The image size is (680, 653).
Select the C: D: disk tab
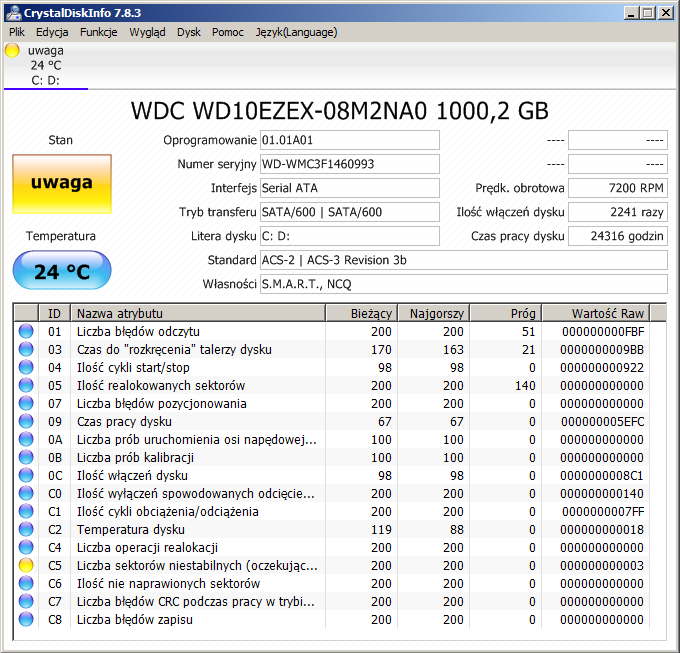(46, 65)
